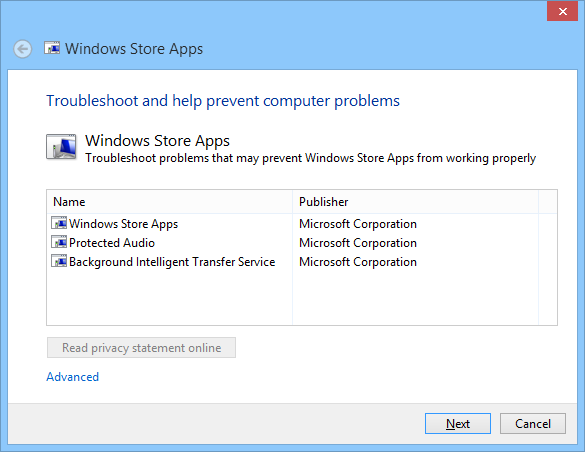The image size is (585, 452).
Task: Select the Windows Store Apps row icon
Action: [x=59, y=223]
